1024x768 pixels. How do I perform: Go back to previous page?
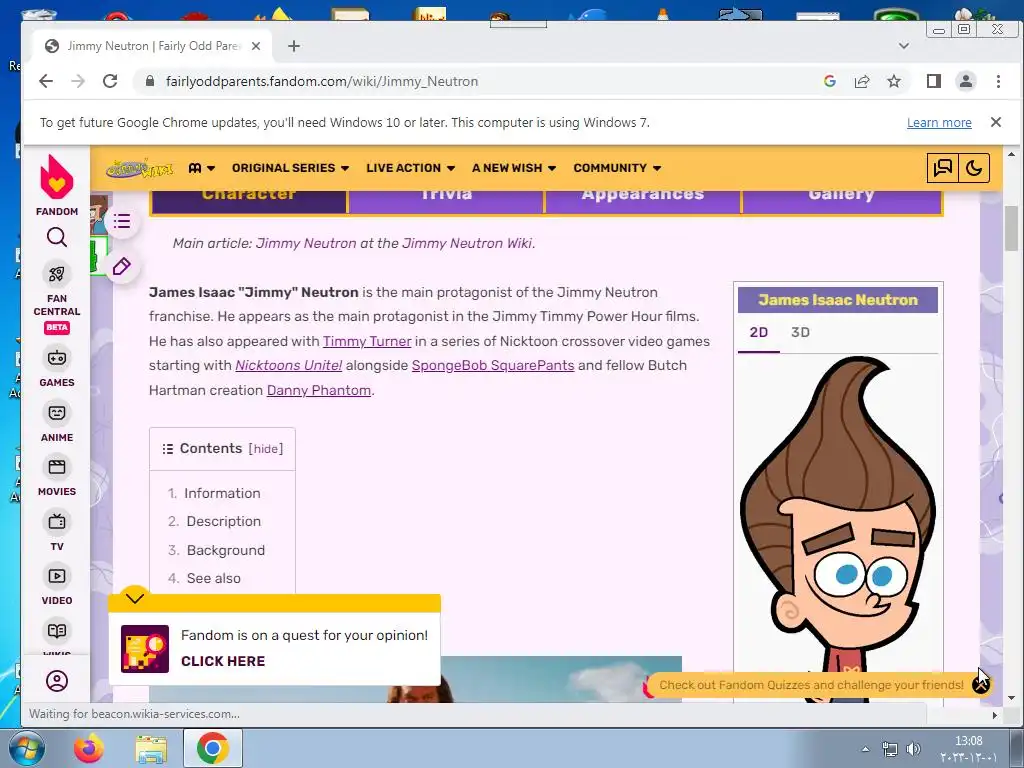(46, 81)
